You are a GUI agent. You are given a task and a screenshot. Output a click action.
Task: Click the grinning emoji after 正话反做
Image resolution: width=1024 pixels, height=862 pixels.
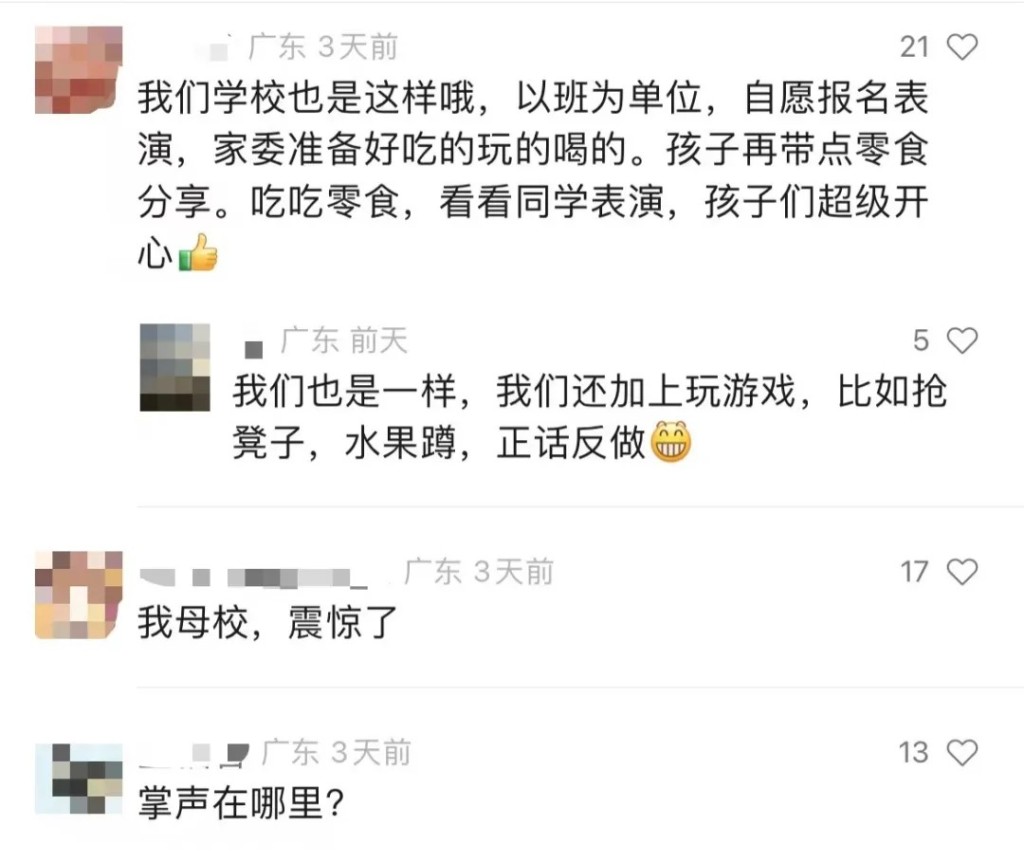click(672, 442)
